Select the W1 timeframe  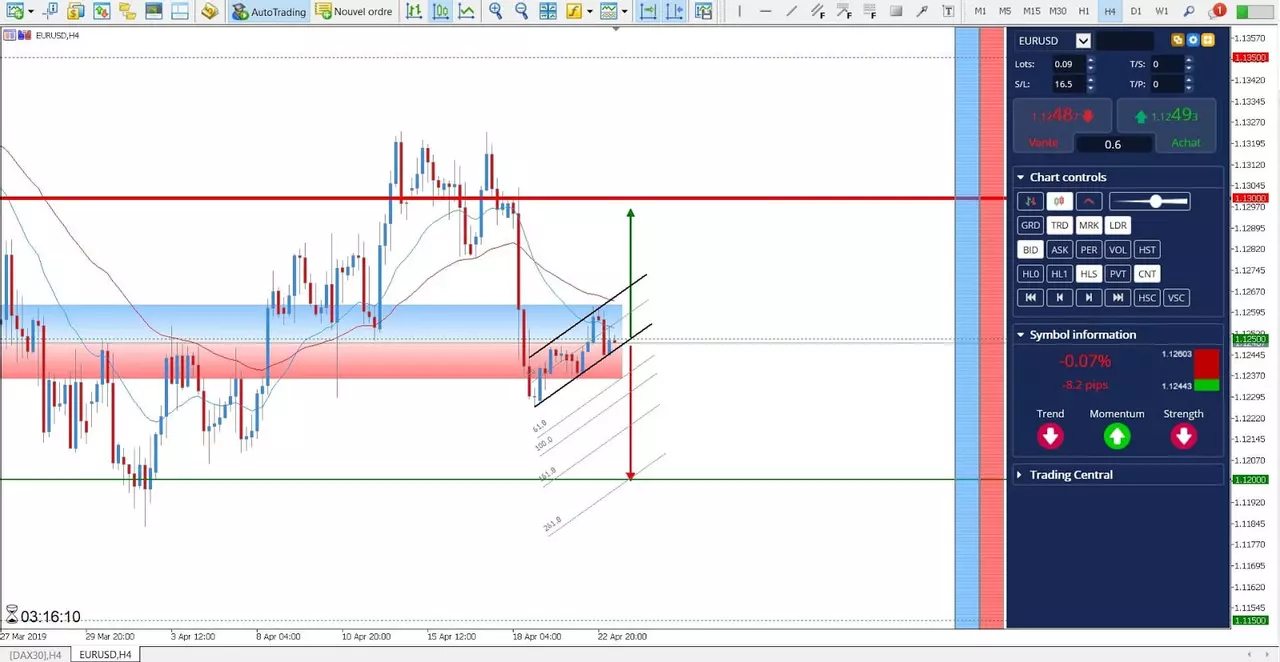pos(1162,11)
